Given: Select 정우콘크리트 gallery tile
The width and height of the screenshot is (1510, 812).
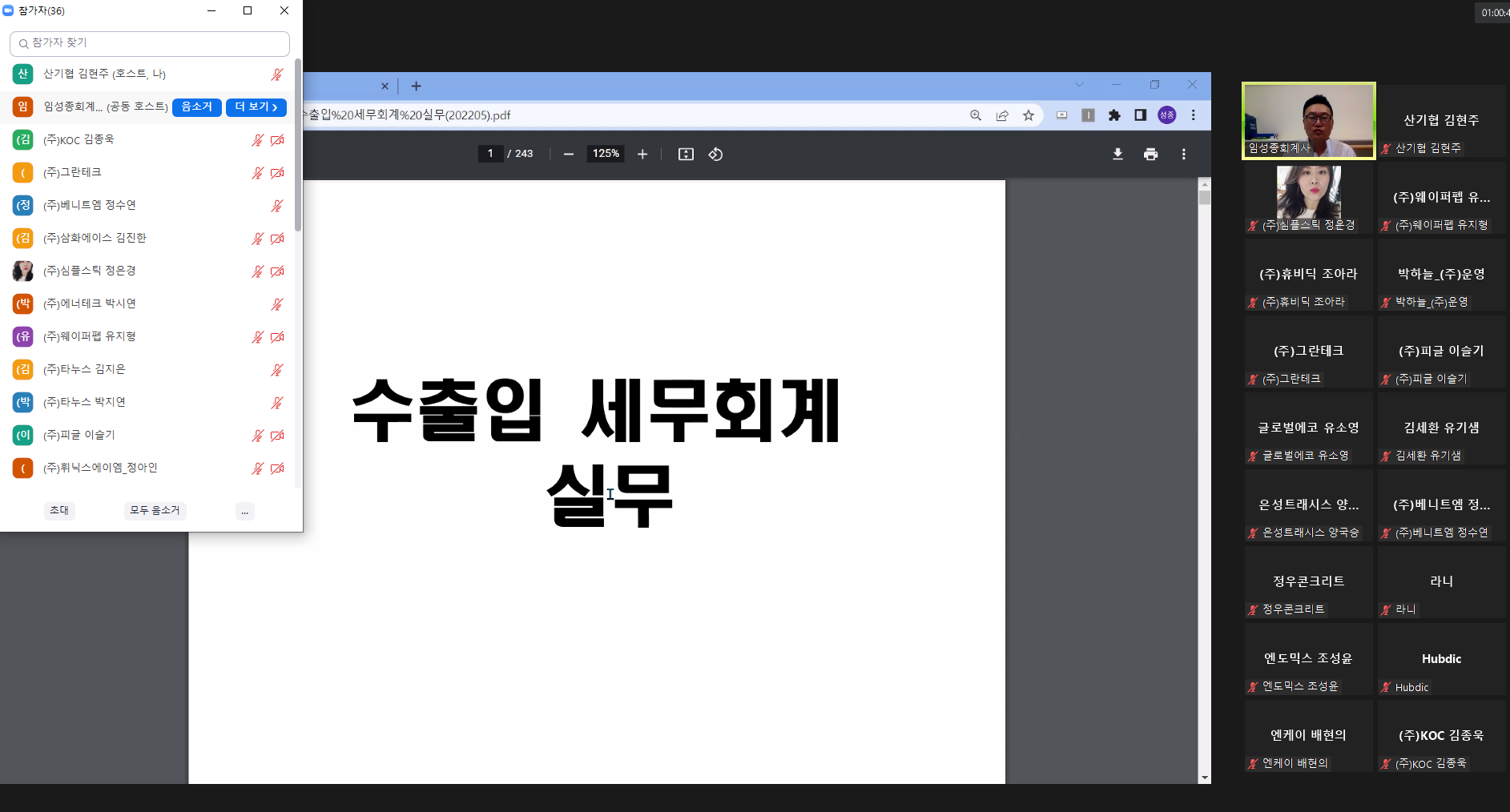Looking at the screenshot, I should pos(1309,582).
